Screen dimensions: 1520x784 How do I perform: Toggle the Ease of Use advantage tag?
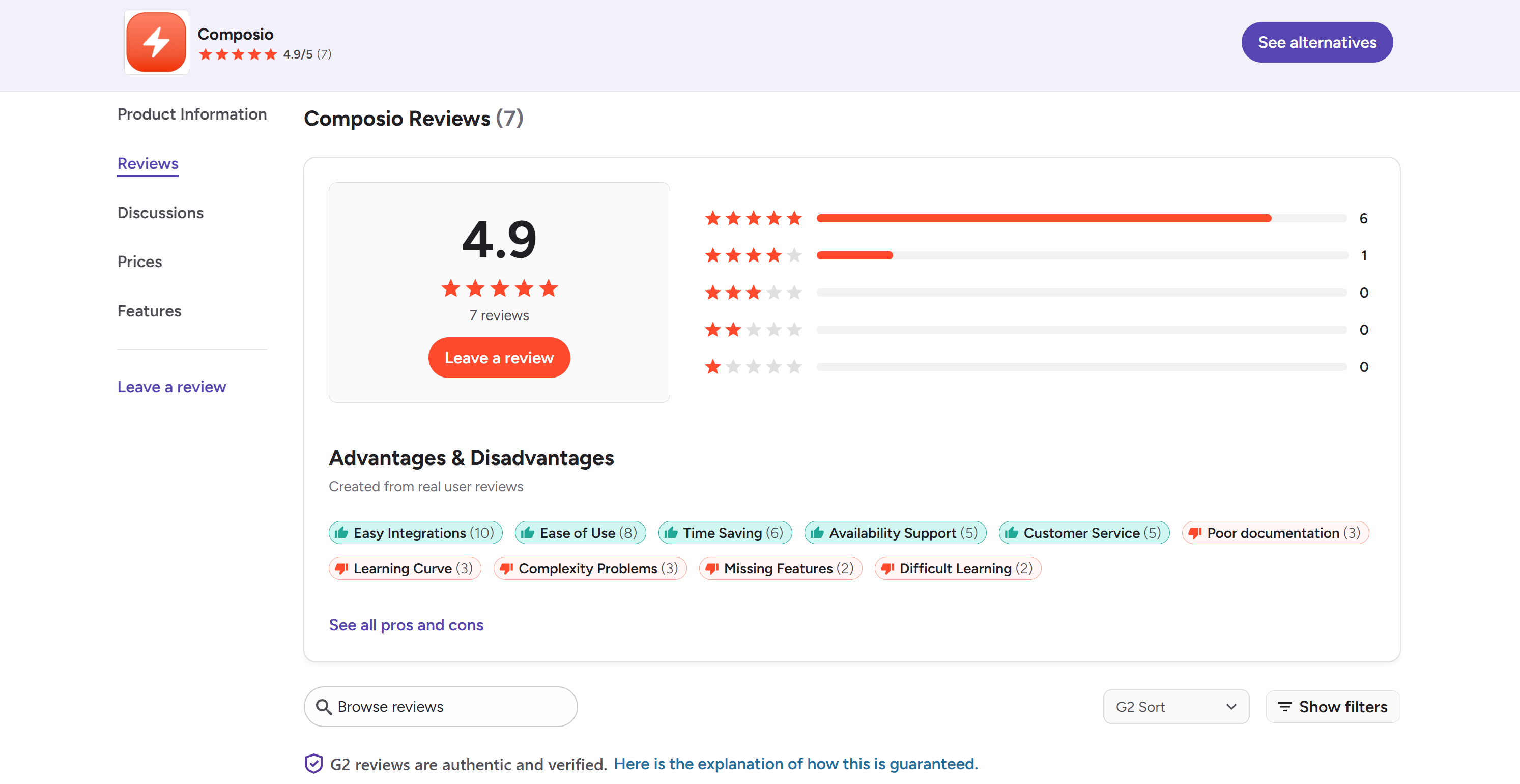[580, 532]
